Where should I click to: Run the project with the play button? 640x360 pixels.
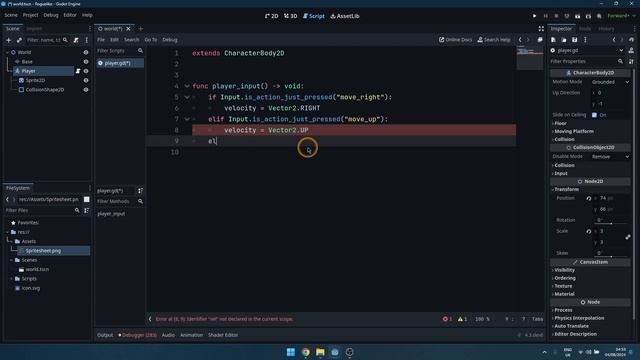tap(534, 16)
